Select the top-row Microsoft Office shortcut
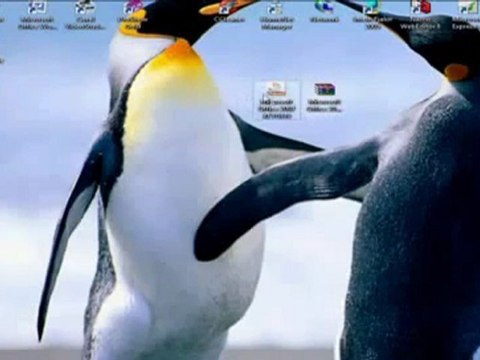The height and width of the screenshot is (360, 480). pyautogui.click(x=37, y=15)
